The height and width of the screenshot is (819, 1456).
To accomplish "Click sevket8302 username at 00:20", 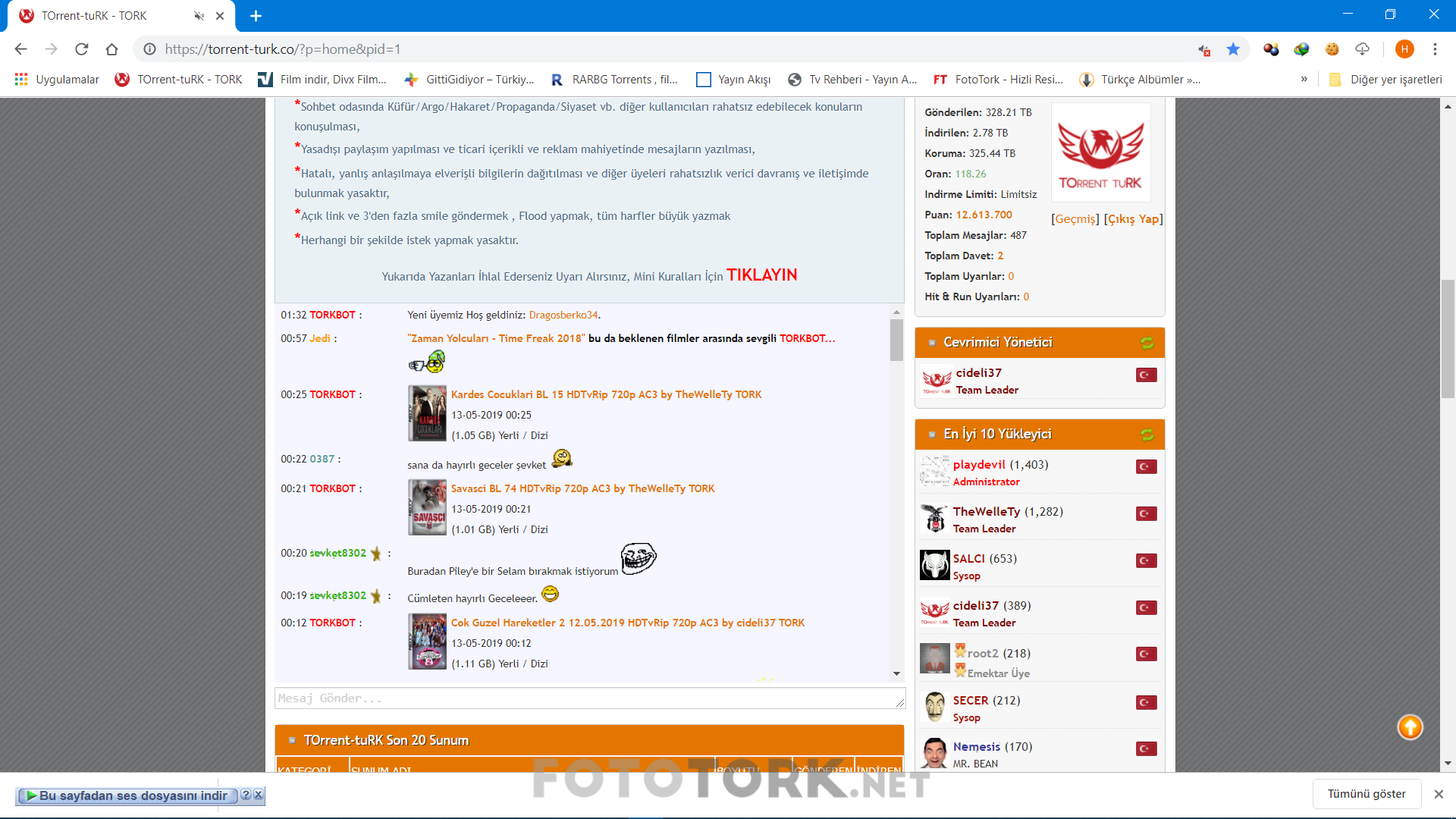I will click(337, 553).
